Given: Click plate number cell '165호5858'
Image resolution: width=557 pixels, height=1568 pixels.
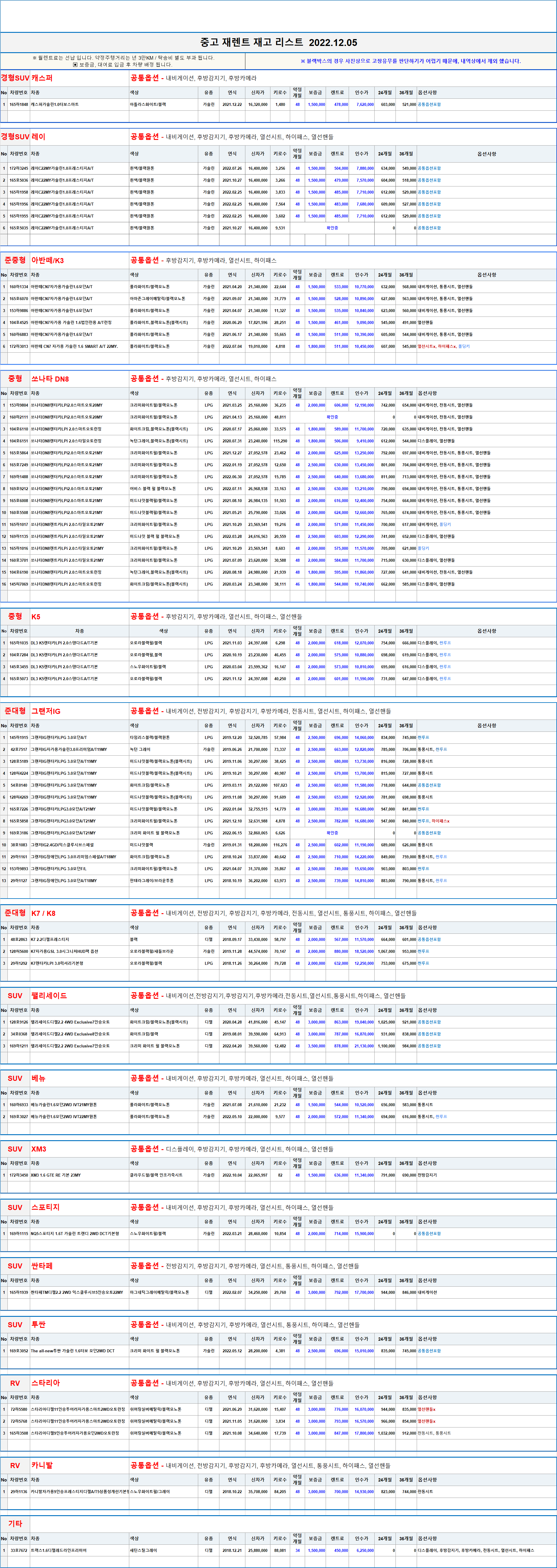Looking at the screenshot, I should pos(19,821).
